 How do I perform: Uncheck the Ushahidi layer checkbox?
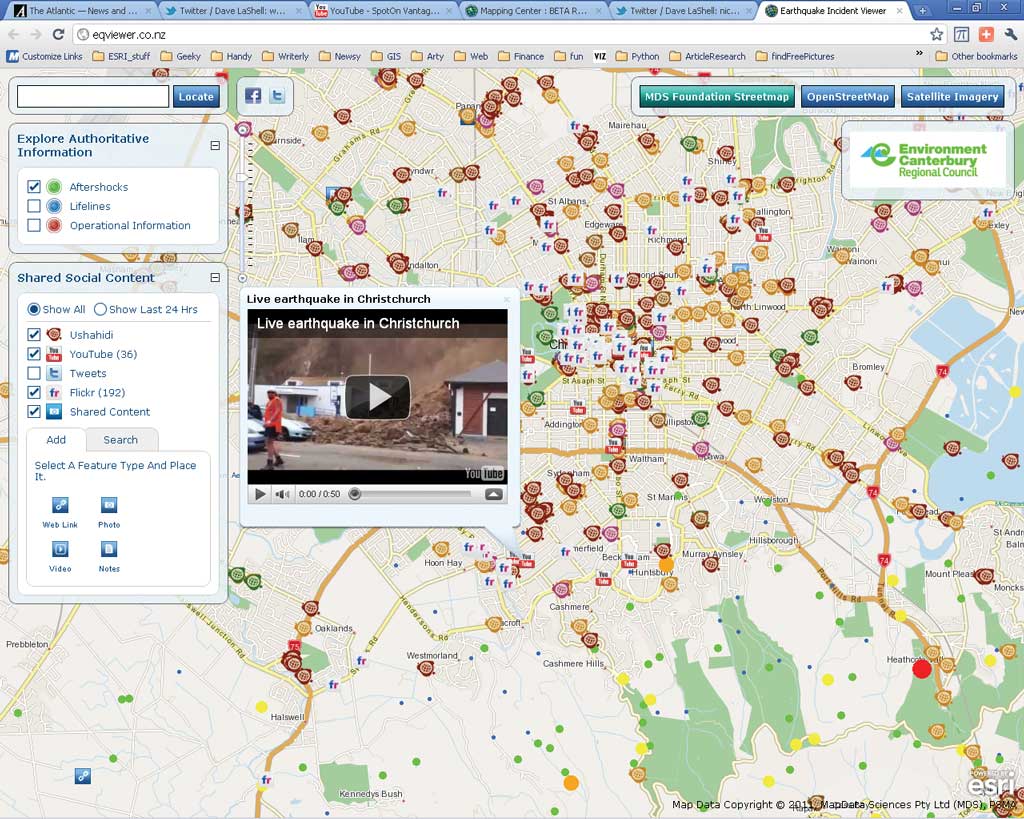click(x=34, y=334)
